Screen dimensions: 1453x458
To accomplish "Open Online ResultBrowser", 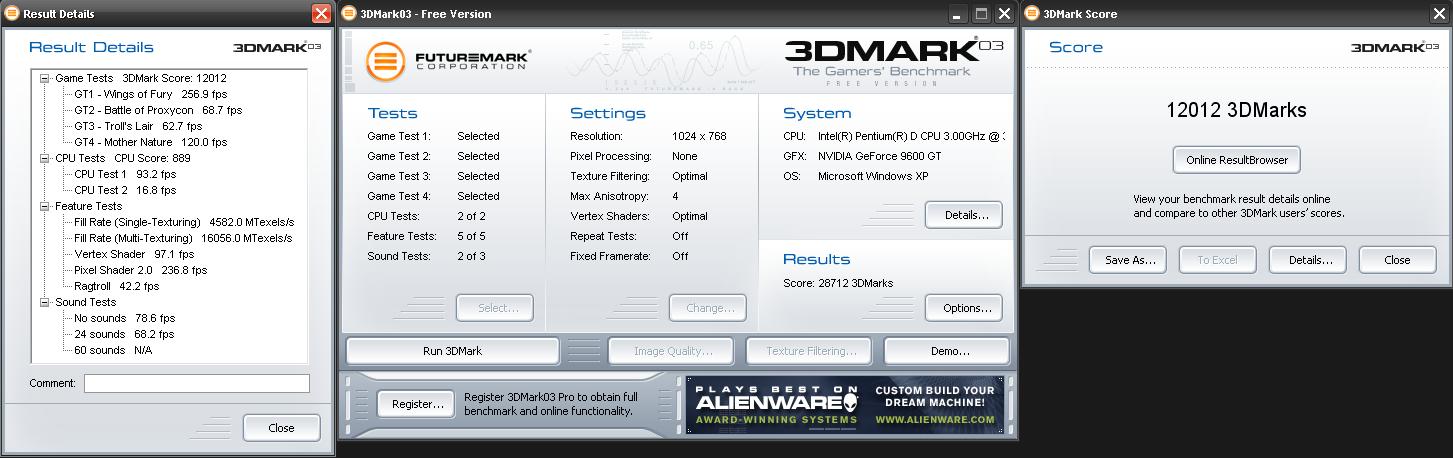I will coord(1236,160).
